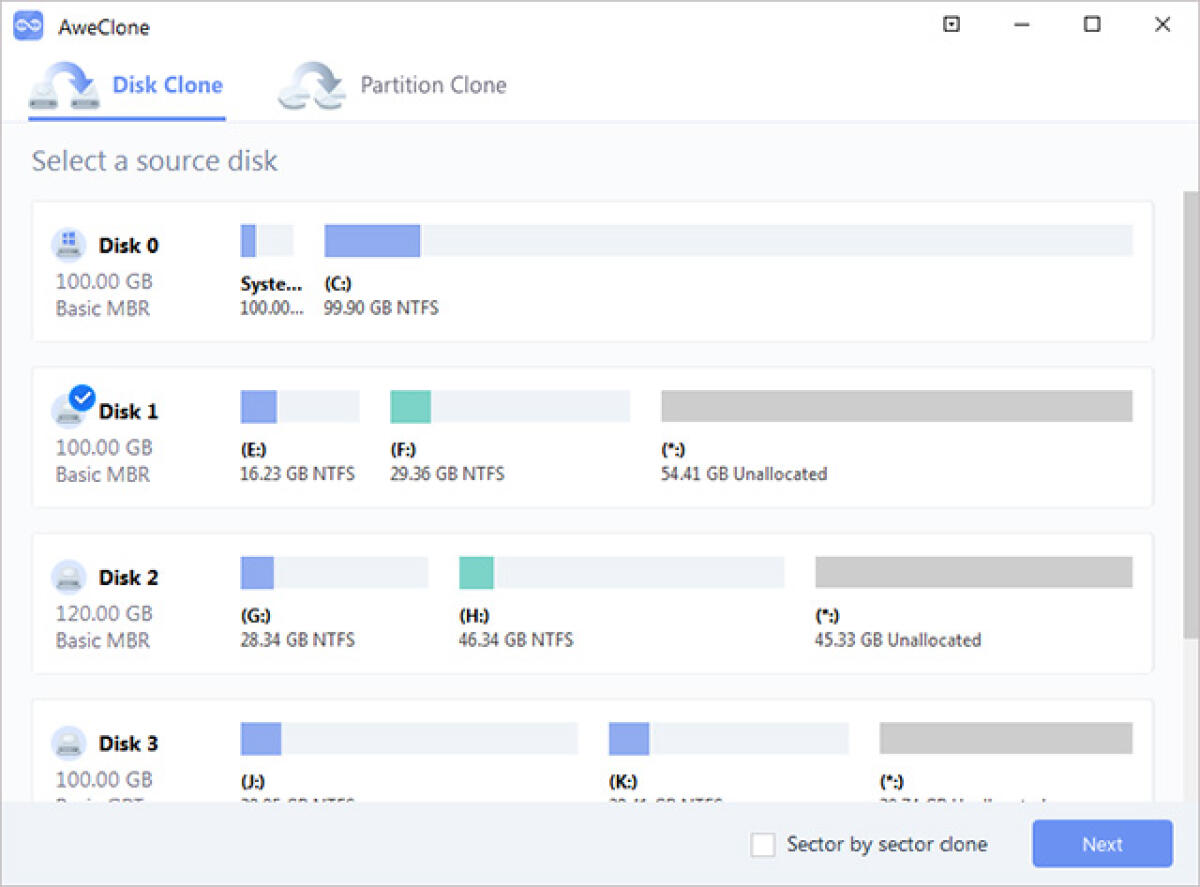Switch to the Partition Clone tab
The width and height of the screenshot is (1200, 887).
[433, 85]
